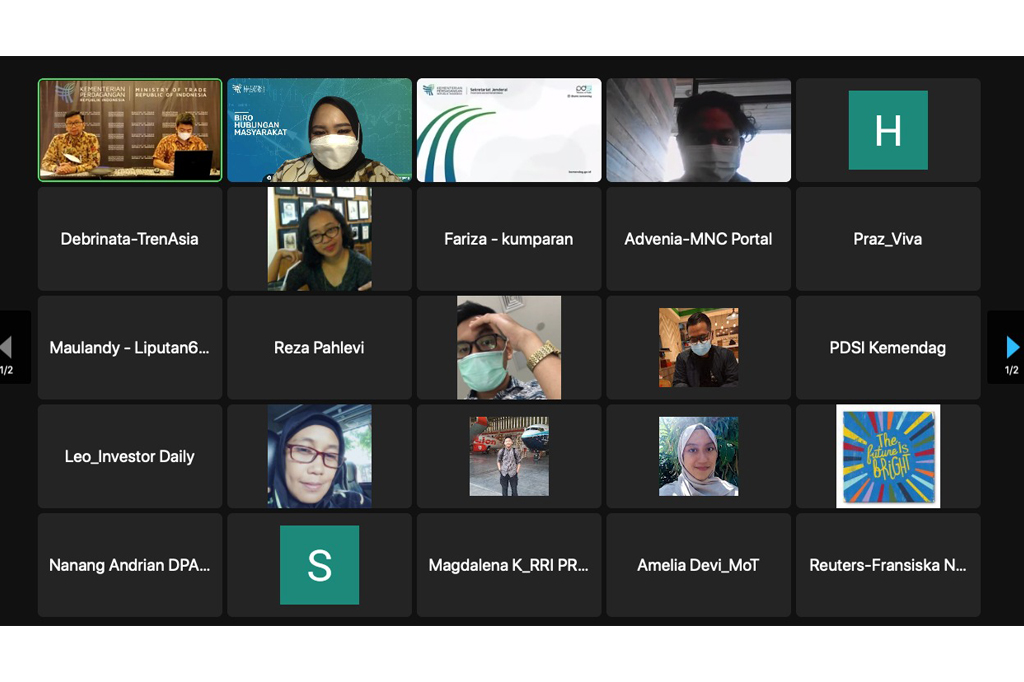Select the Fariza - kumparan tile

(509, 239)
